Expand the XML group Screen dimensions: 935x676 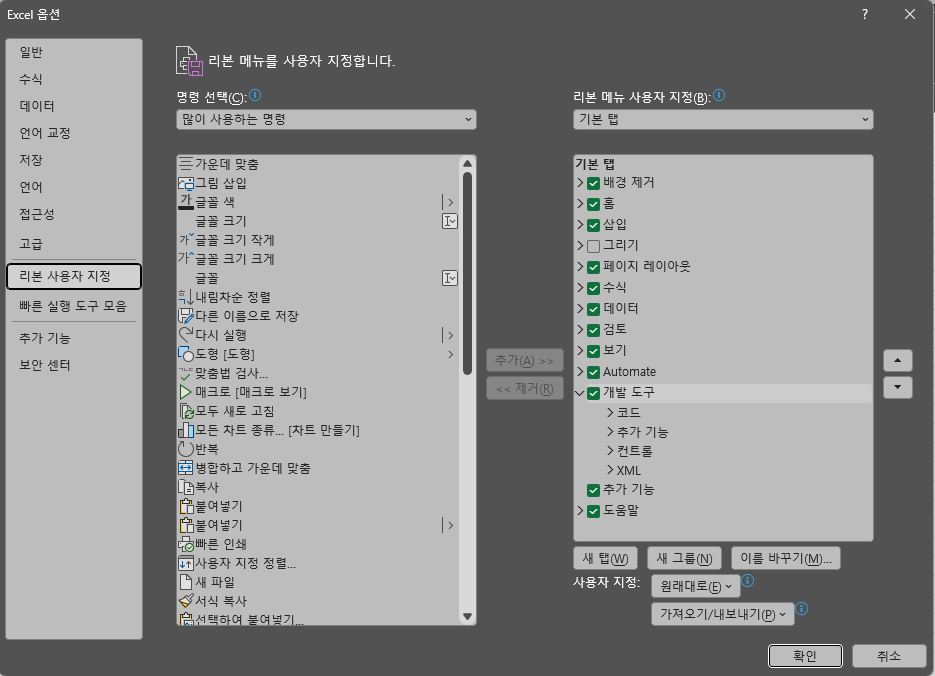click(610, 470)
